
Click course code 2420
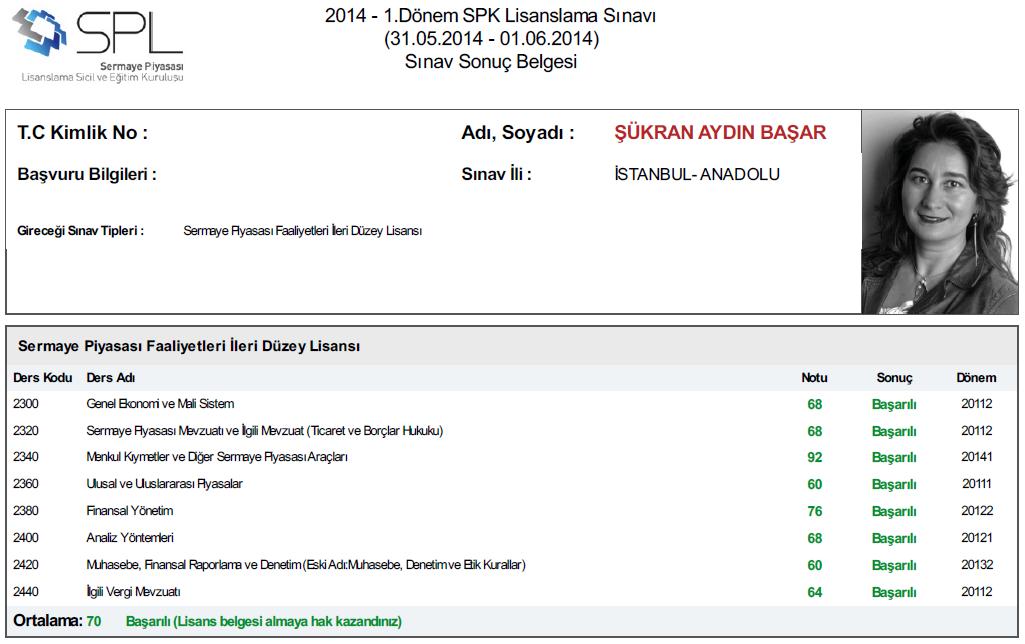[25, 565]
